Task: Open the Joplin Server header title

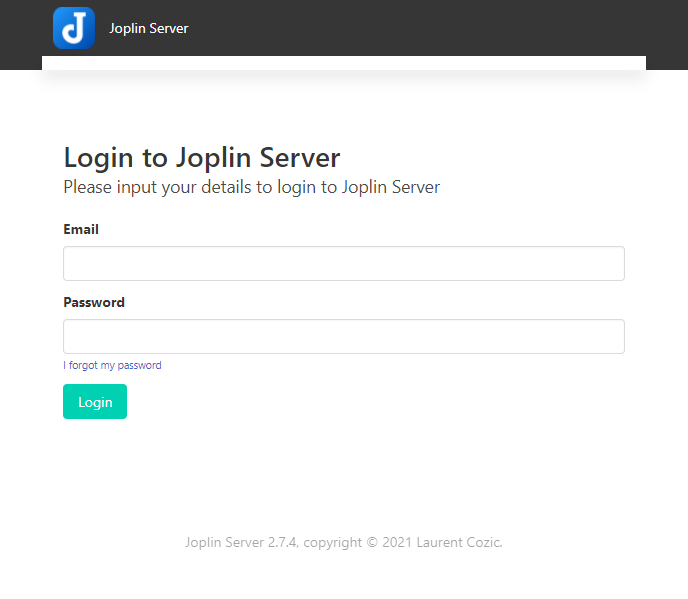Action: pos(149,29)
